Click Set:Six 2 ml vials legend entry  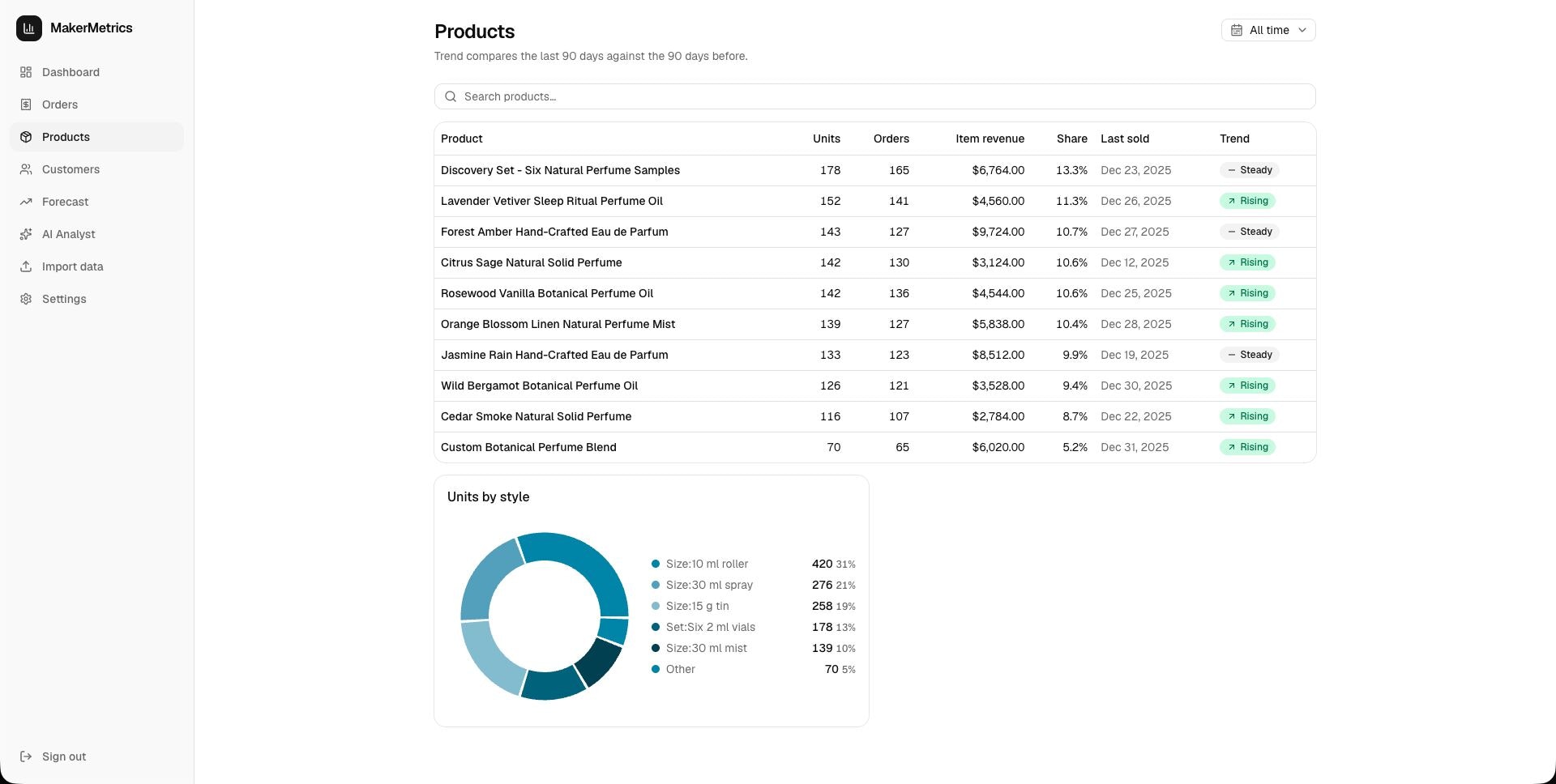click(754, 627)
